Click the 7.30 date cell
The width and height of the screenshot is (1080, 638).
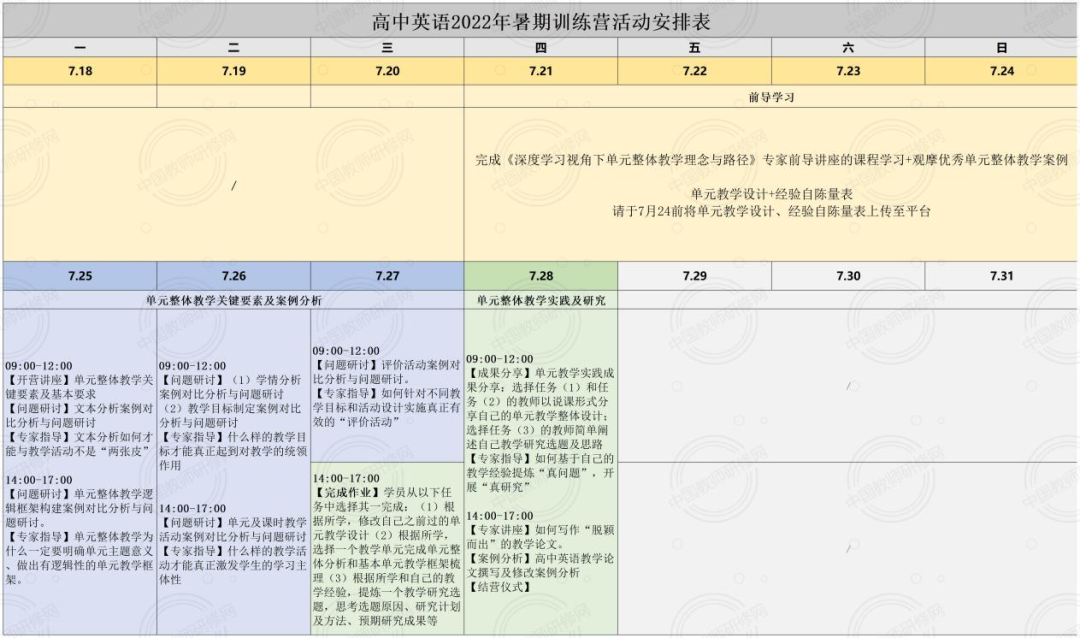click(x=848, y=276)
